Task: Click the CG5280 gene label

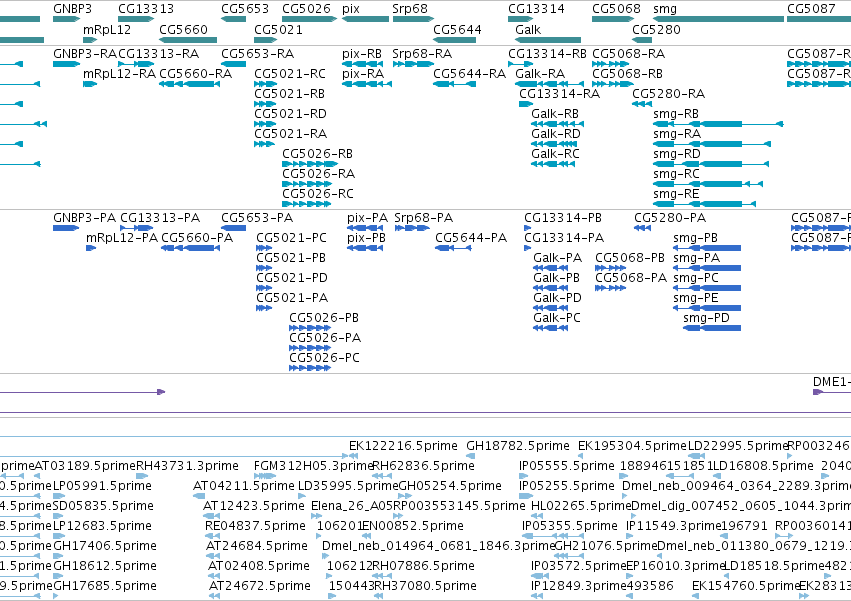Action: (656, 29)
